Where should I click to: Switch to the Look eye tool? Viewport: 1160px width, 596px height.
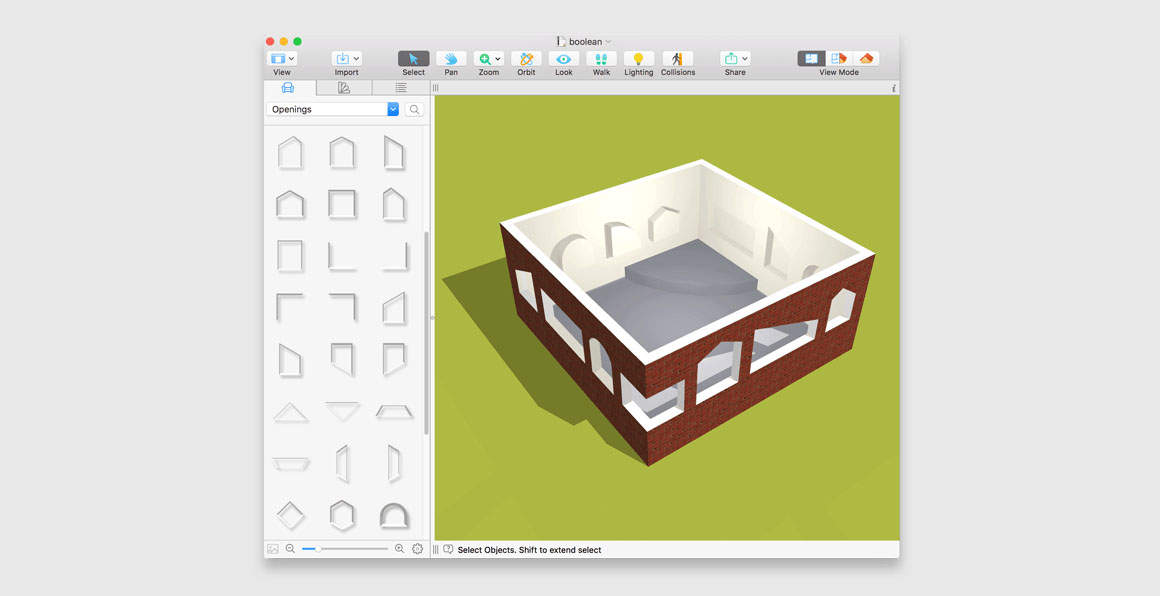[564, 59]
